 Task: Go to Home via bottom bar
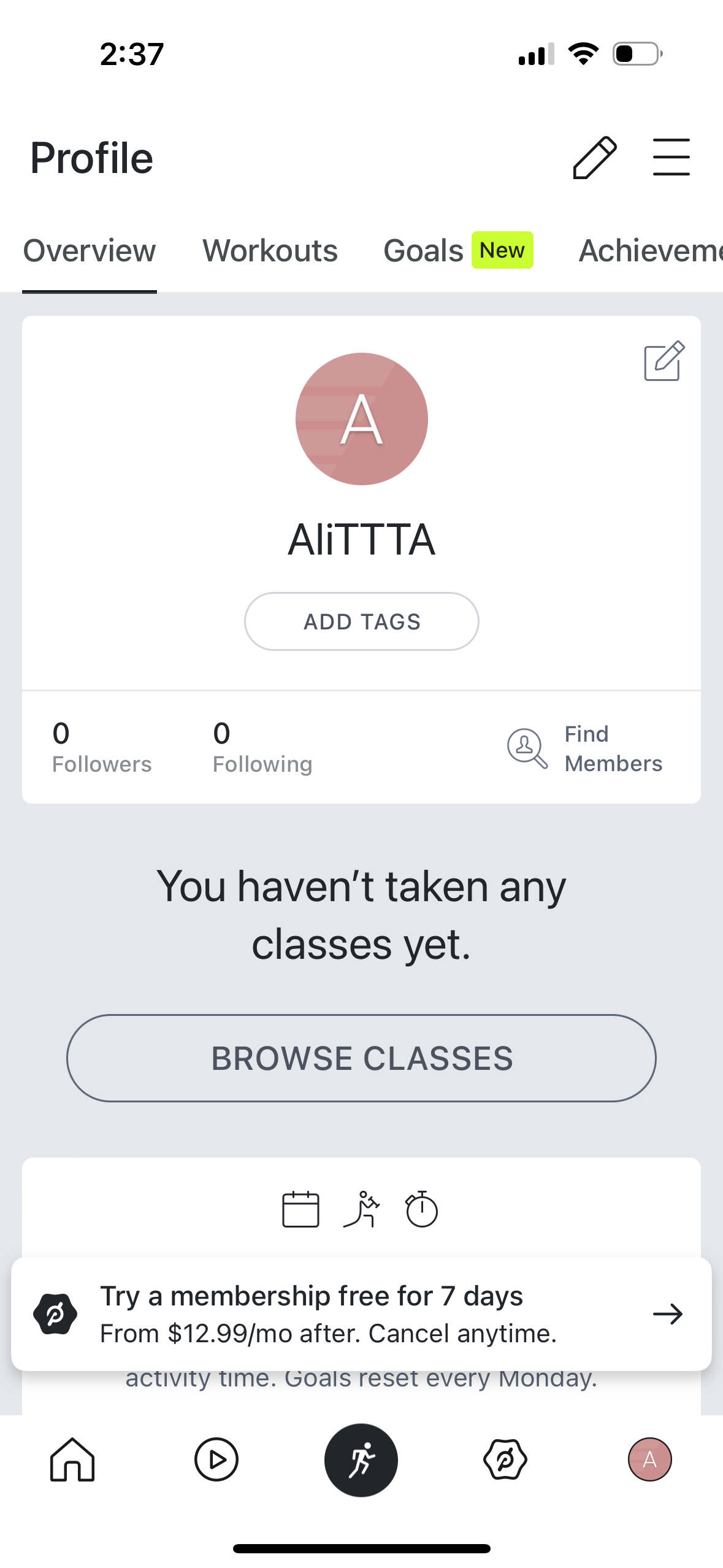tap(72, 1459)
